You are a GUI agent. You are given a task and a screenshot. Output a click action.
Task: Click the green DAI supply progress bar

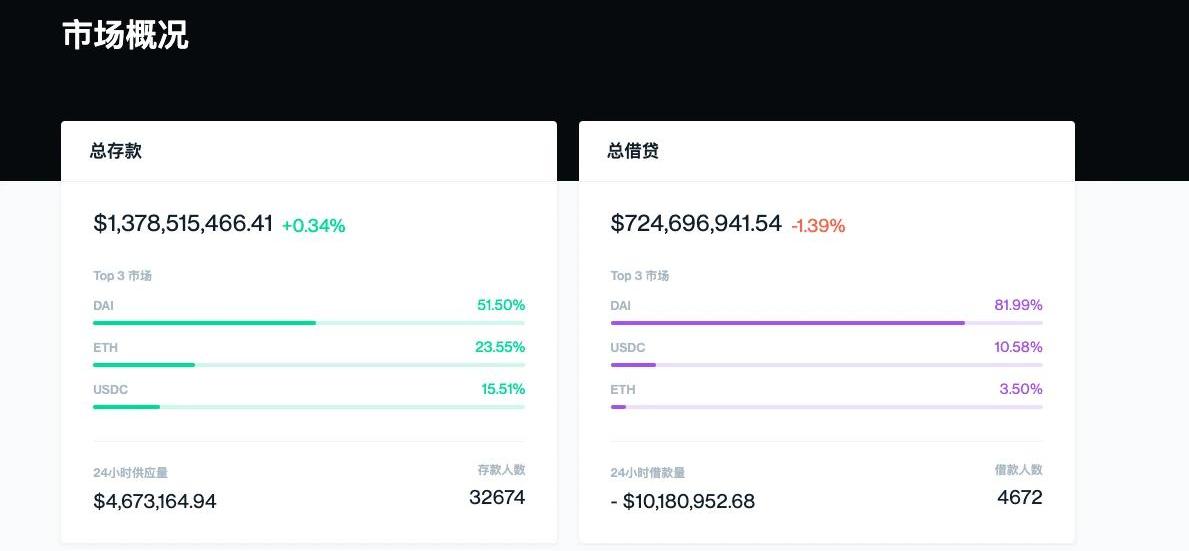205,323
